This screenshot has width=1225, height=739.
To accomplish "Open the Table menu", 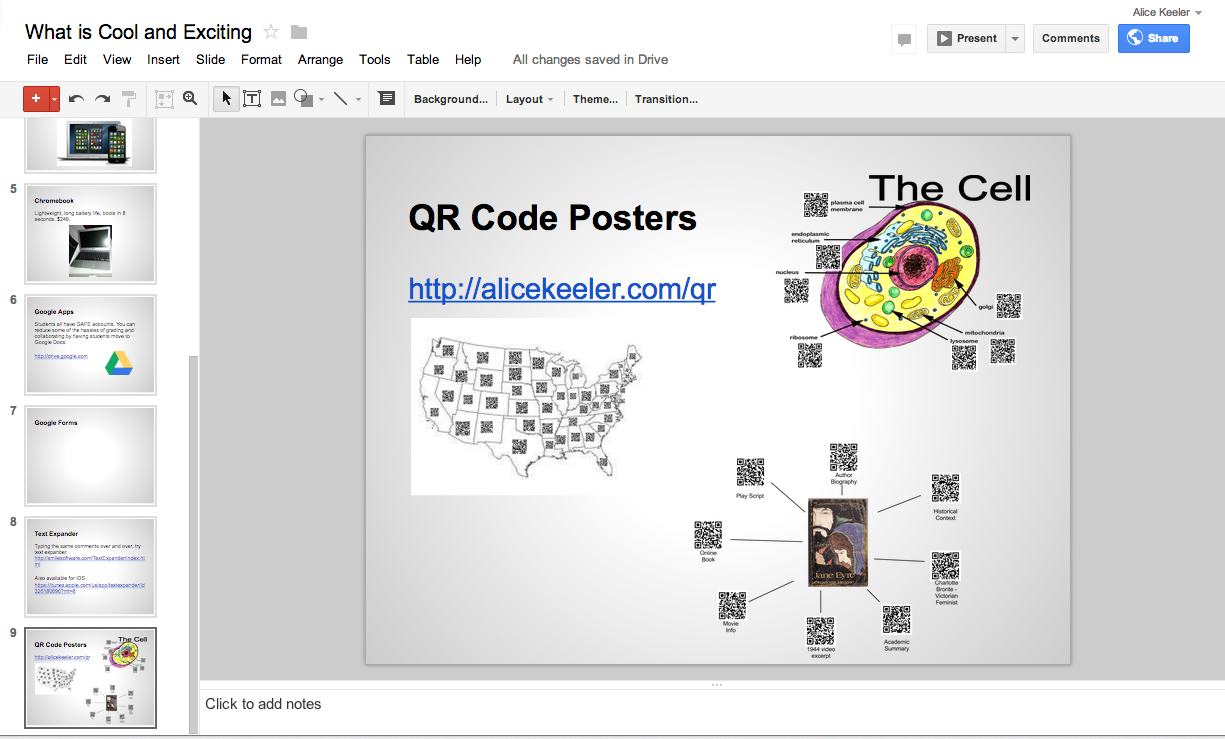I will pyautogui.click(x=422, y=59).
